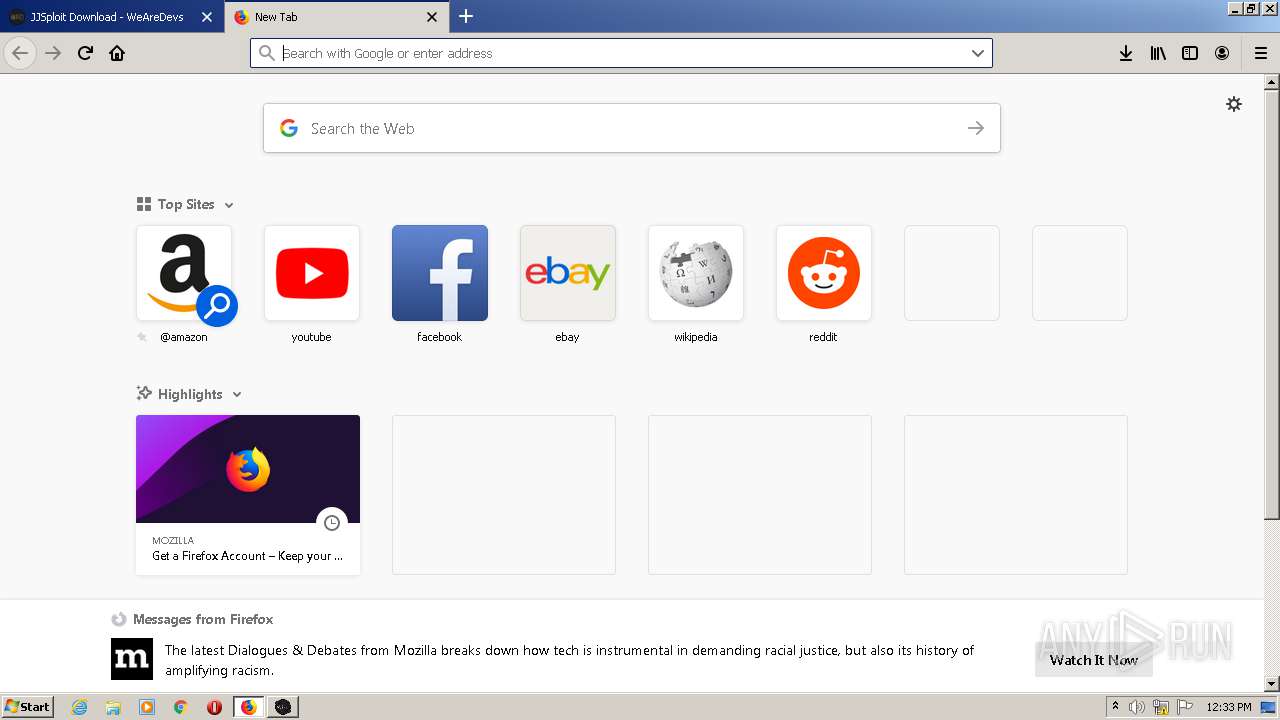Reload the current page
The image size is (1280, 720).
(x=85, y=53)
